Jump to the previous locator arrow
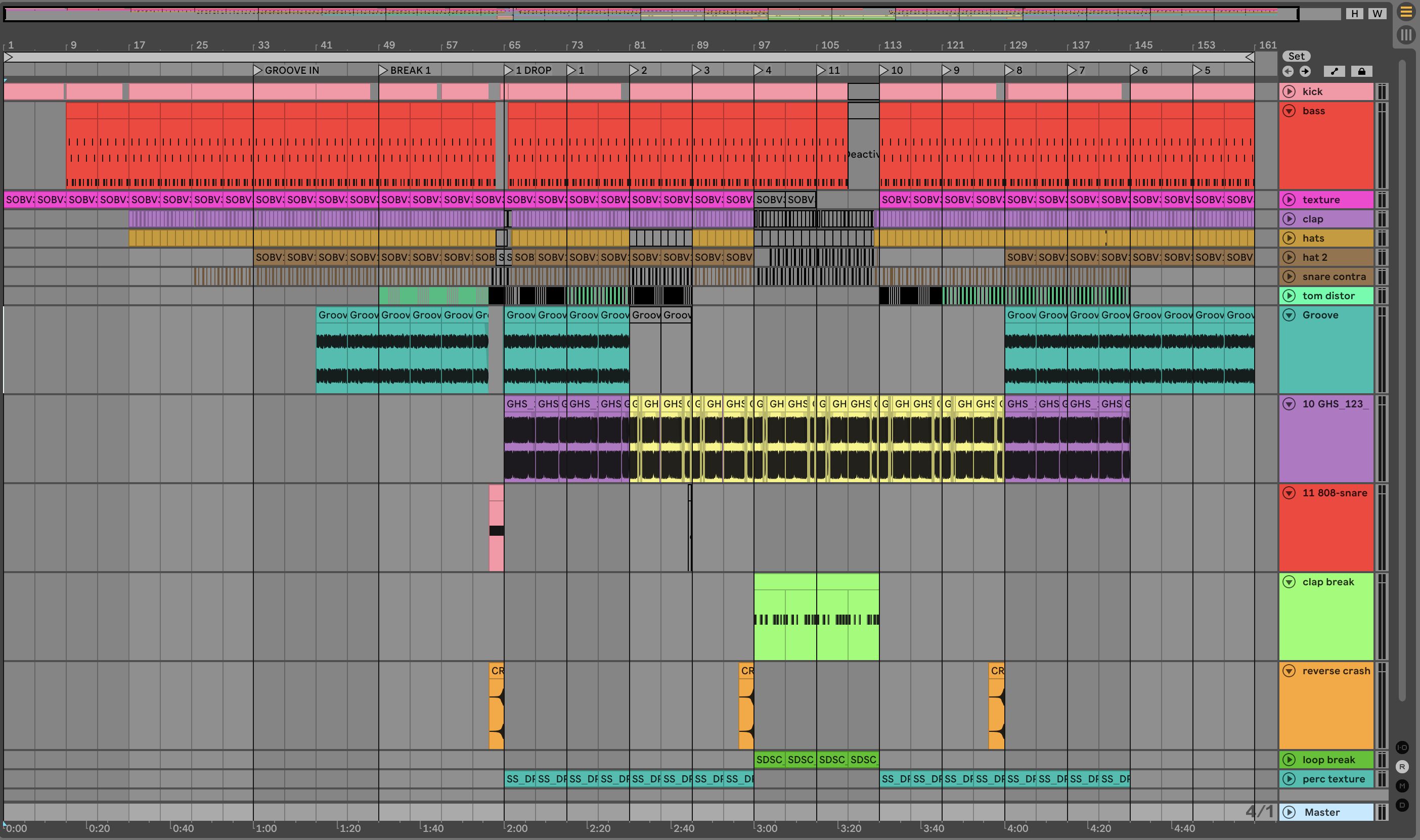Image resolution: width=1420 pixels, height=840 pixels. [x=1288, y=71]
